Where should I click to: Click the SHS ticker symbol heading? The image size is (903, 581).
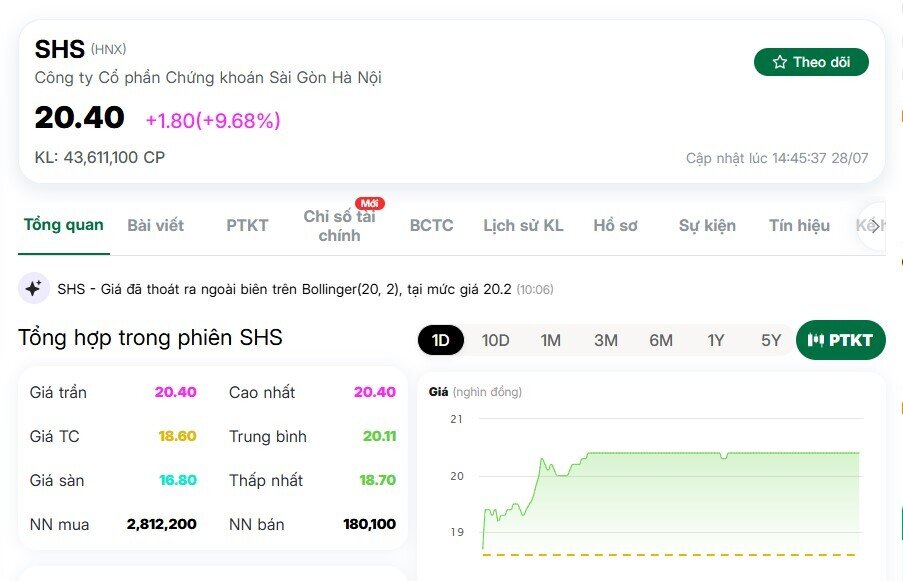(59, 49)
